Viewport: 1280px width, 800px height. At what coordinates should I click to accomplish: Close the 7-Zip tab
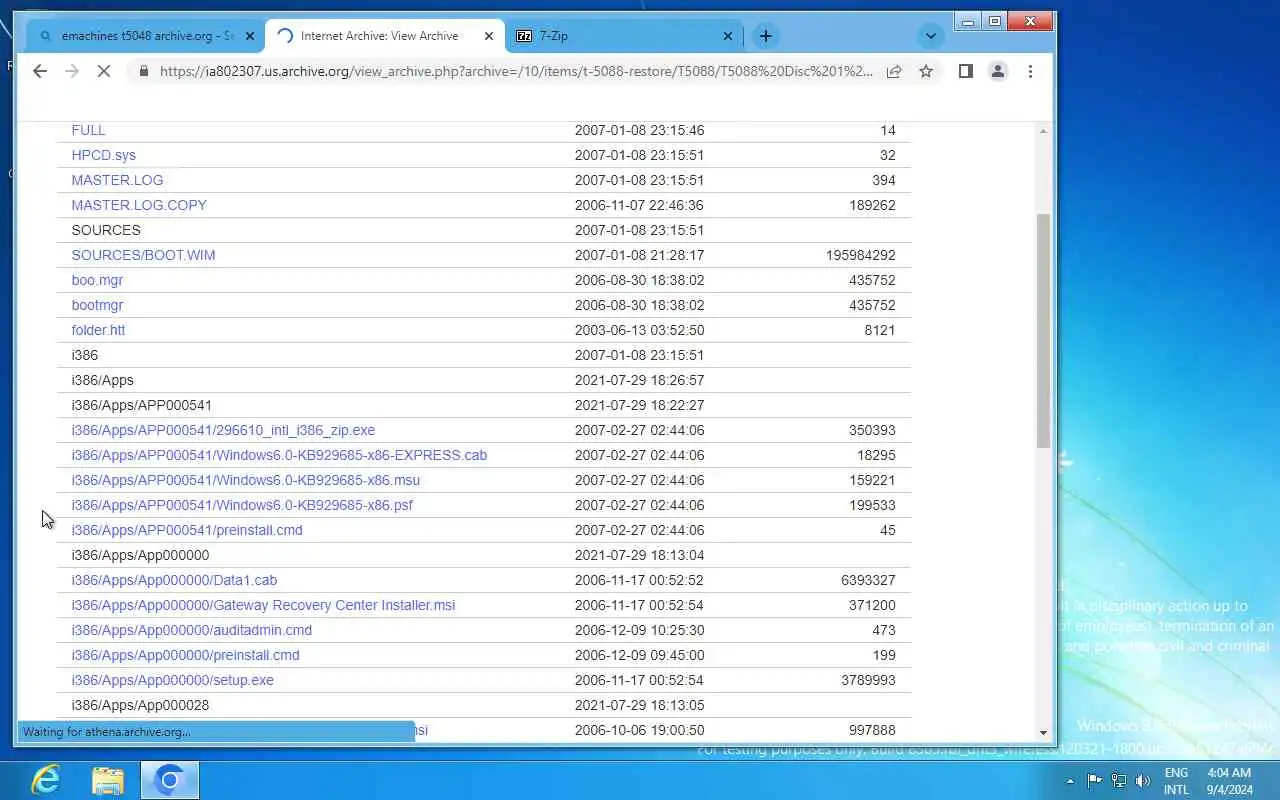point(728,36)
